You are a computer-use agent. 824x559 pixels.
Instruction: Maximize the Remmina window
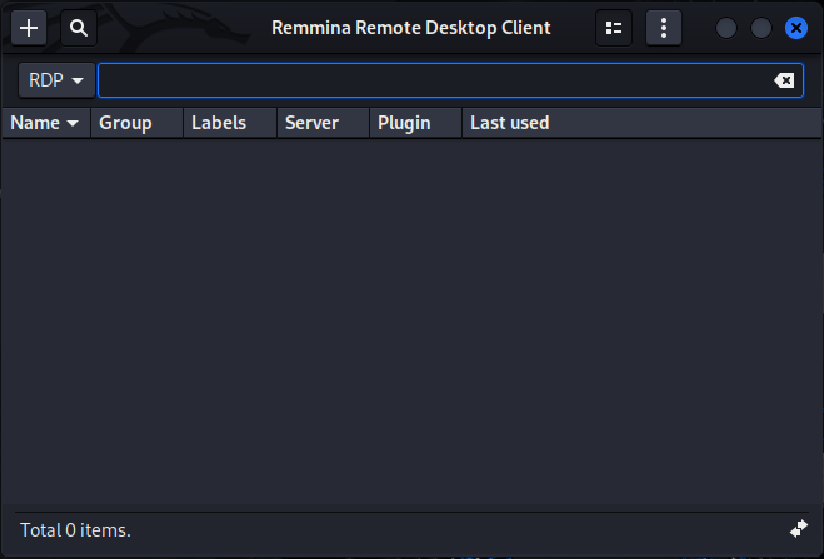[761, 28]
